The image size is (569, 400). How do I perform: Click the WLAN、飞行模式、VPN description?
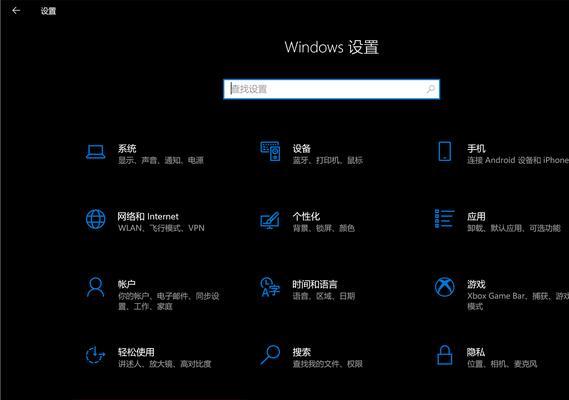click(161, 228)
